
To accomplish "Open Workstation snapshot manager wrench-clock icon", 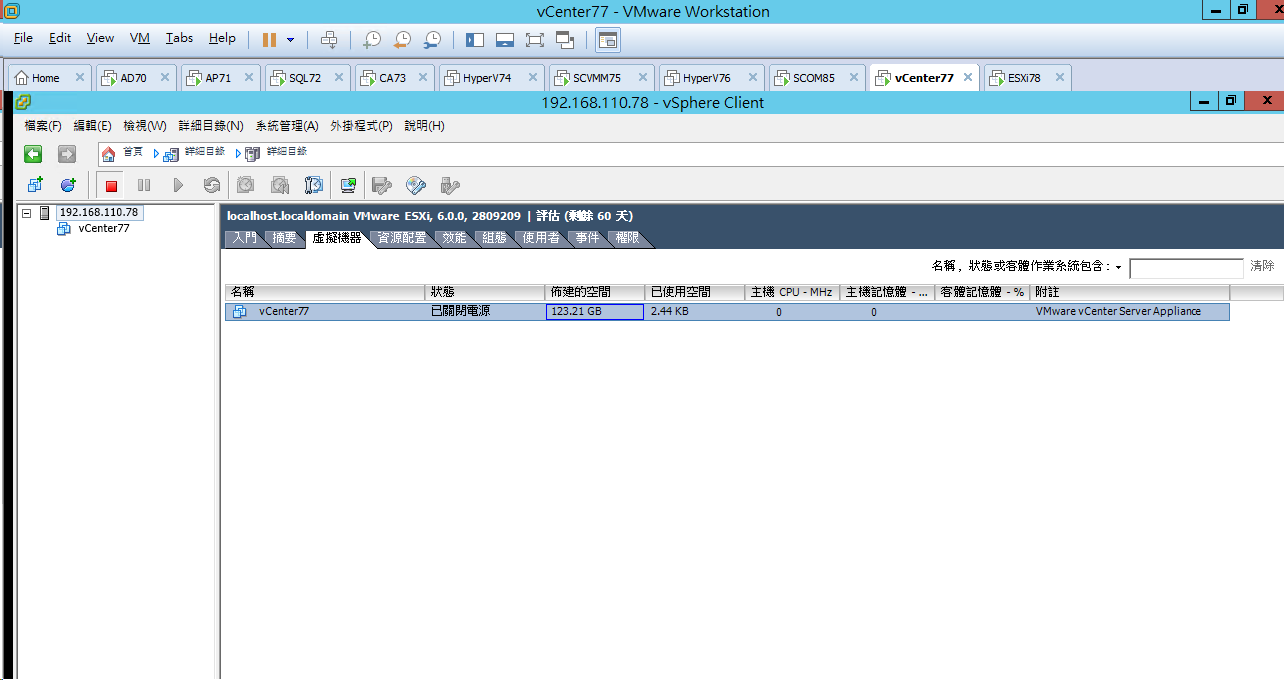I will click(x=433, y=39).
